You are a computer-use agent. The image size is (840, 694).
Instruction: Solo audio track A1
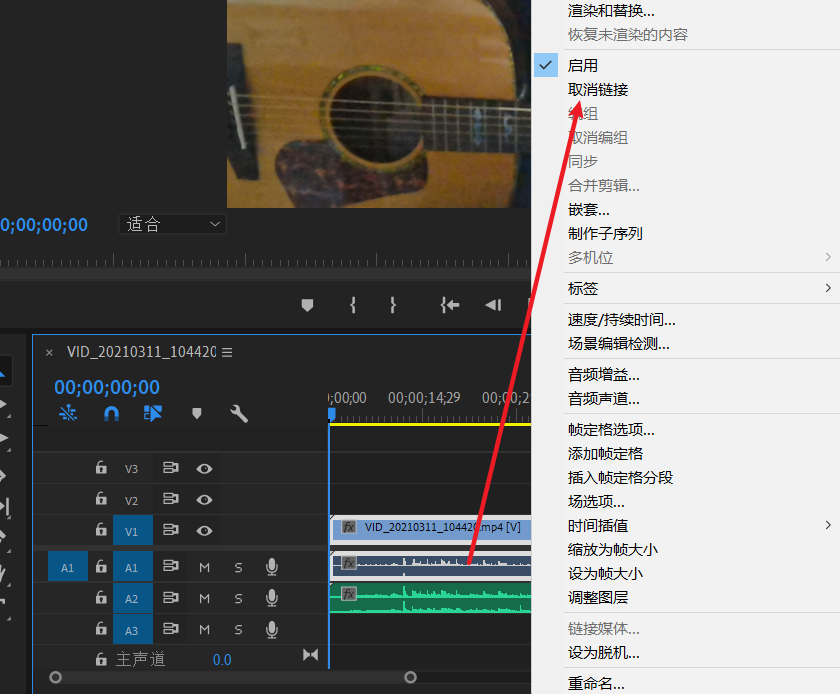tap(238, 568)
